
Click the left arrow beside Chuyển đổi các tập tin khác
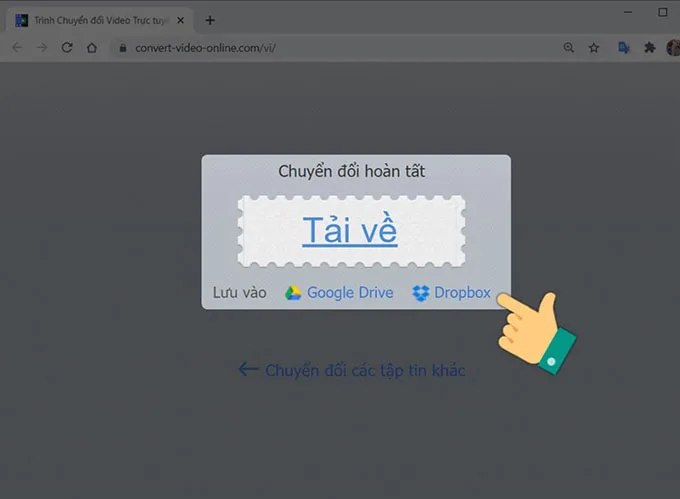(x=248, y=369)
